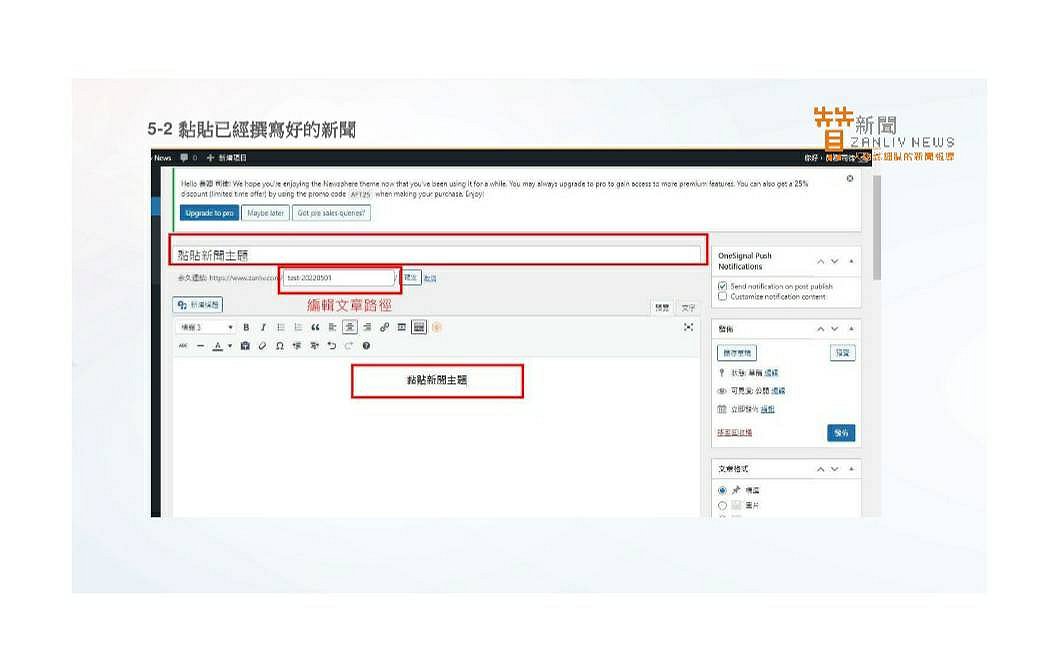This screenshot has height=664, width=1050.
Task: Move post format panel down
Action: coord(834,469)
